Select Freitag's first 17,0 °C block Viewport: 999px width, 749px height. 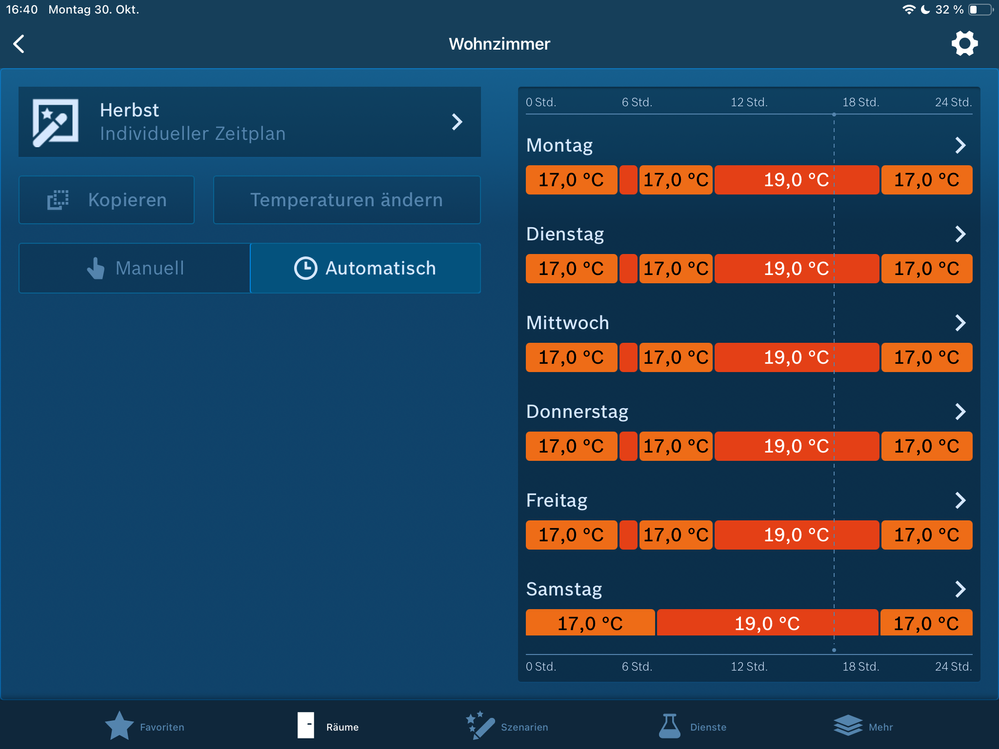click(x=571, y=535)
